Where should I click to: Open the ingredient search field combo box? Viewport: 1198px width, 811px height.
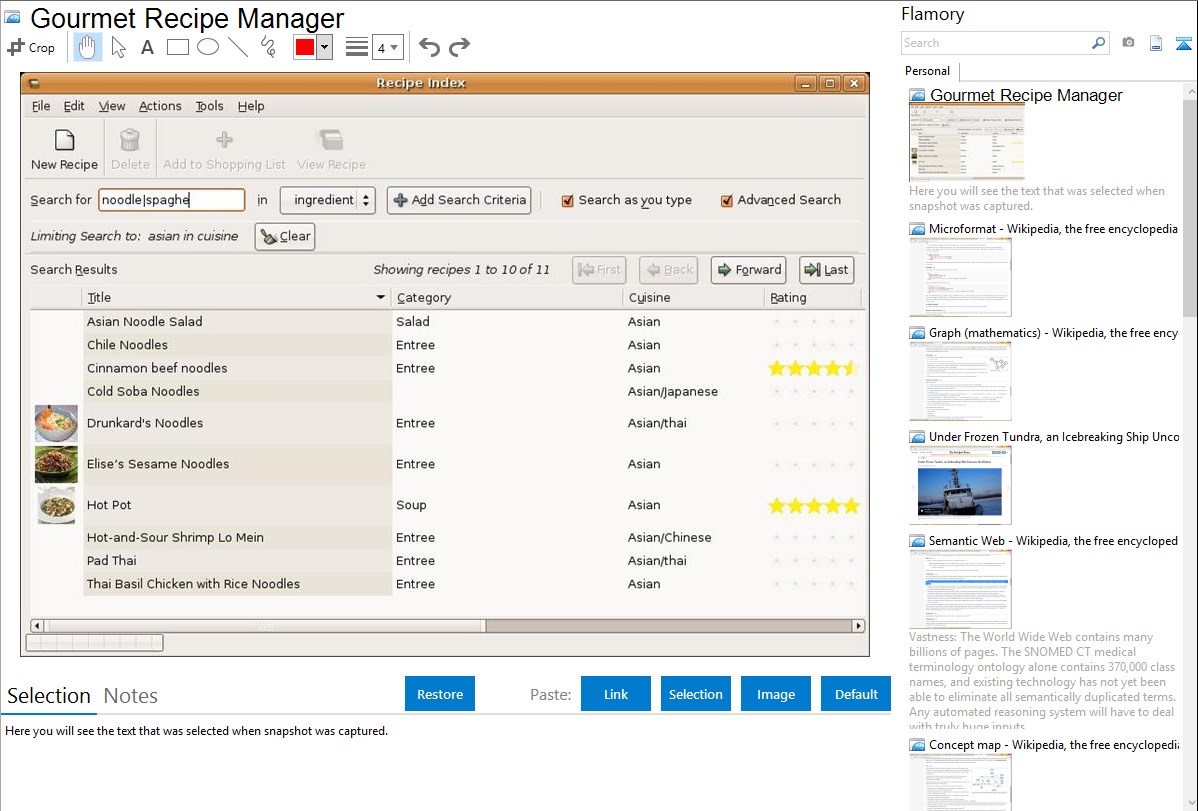point(327,200)
